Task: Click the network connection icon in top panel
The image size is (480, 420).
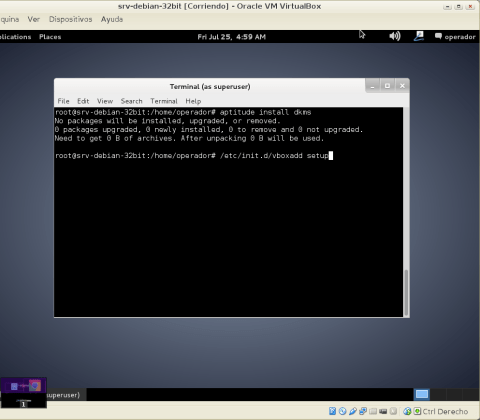Action: [419, 36]
